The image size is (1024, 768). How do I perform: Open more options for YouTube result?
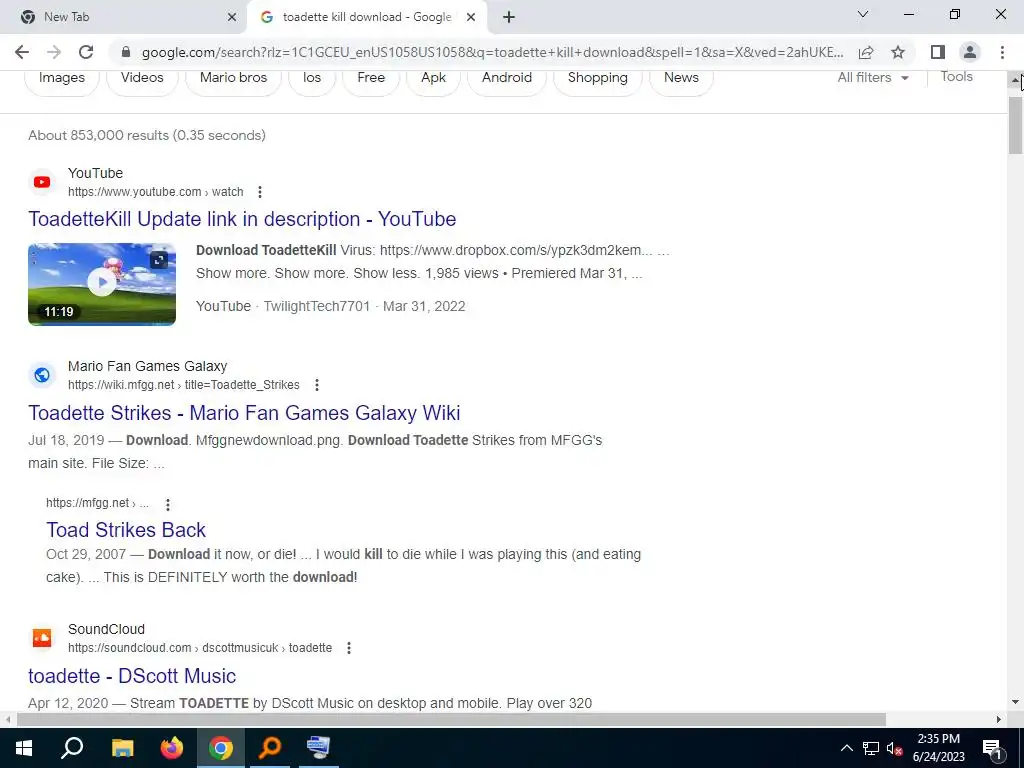[260, 192]
